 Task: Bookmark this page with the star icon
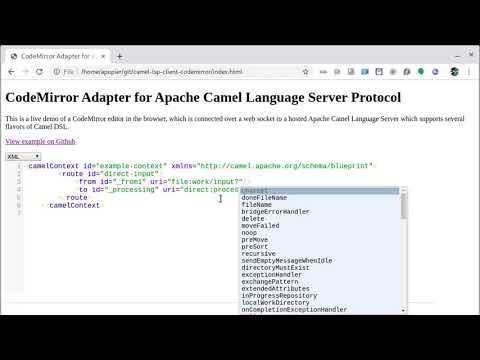tap(305, 72)
